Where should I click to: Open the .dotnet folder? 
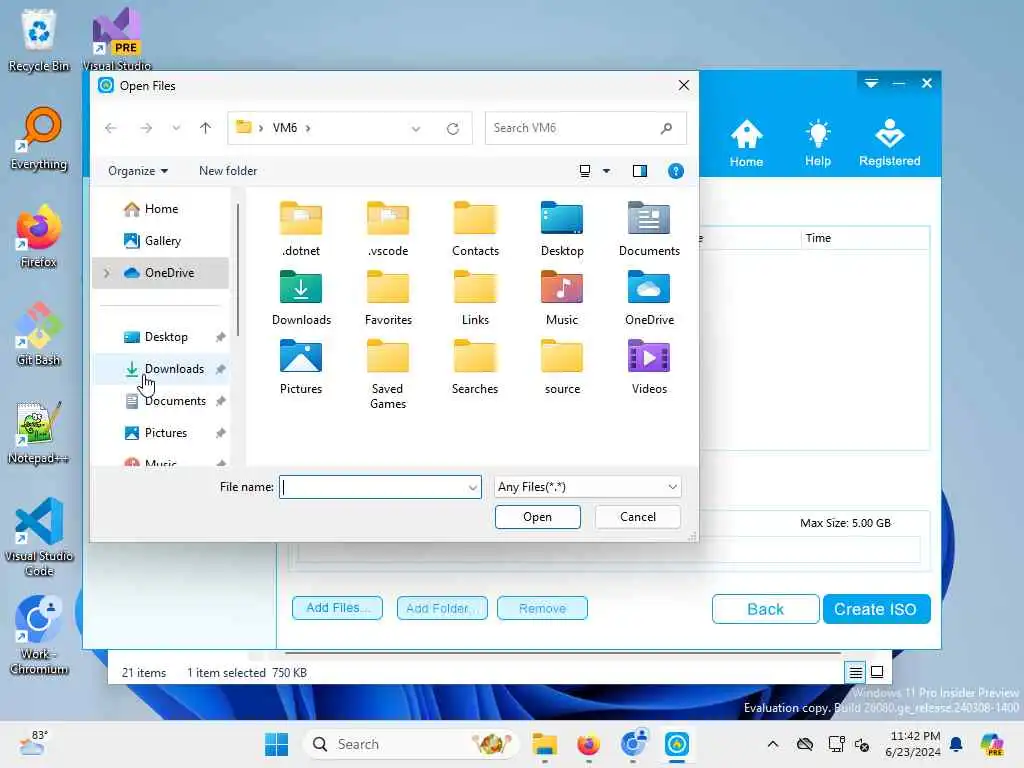point(301,229)
